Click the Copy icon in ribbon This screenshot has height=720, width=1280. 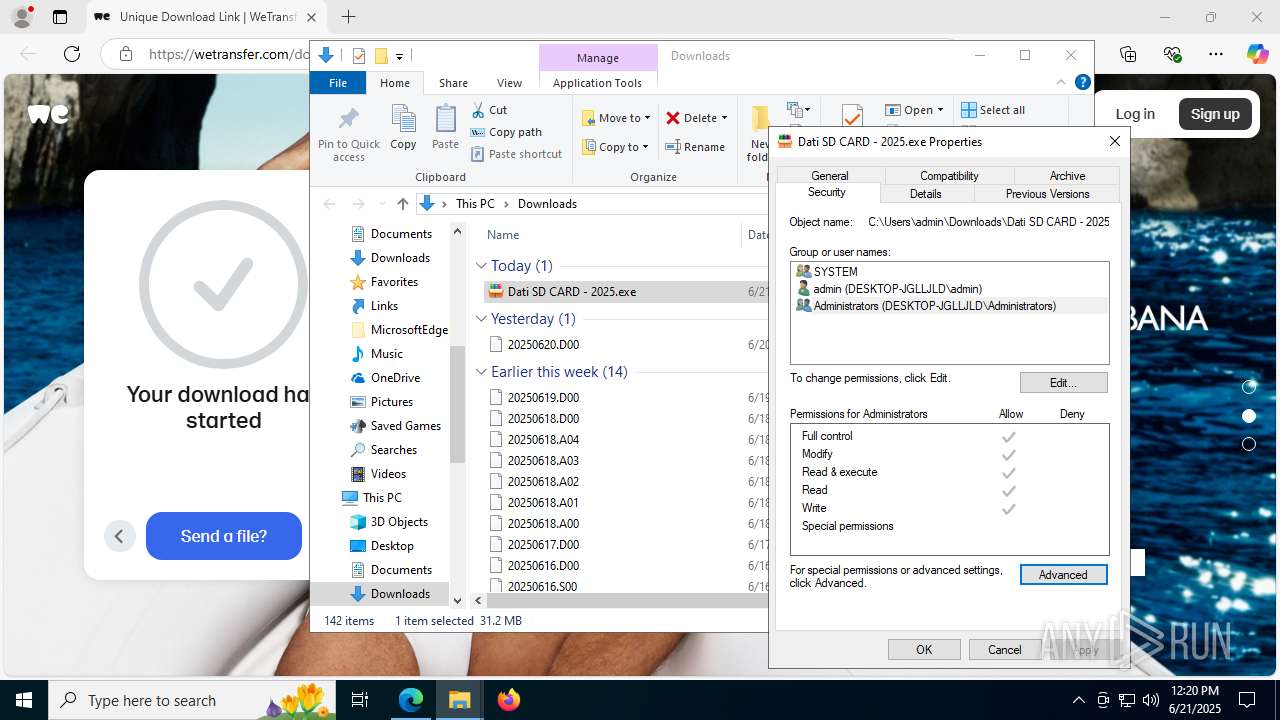click(x=403, y=128)
